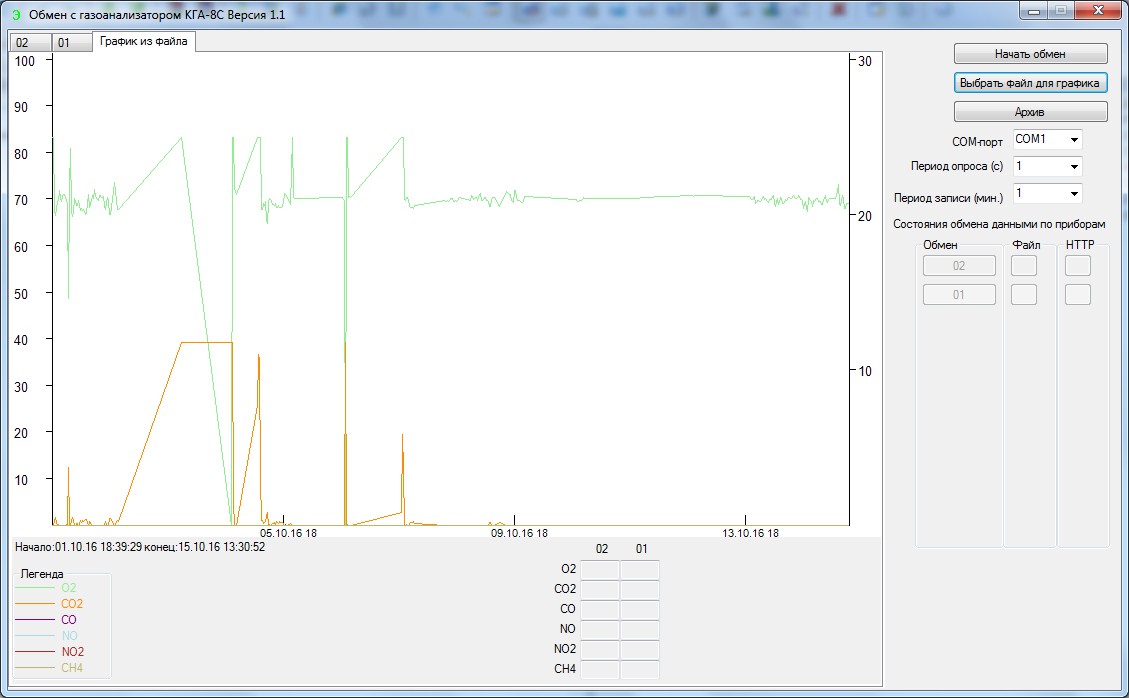Click the 09.10.16 18 time axis label

click(x=519, y=533)
